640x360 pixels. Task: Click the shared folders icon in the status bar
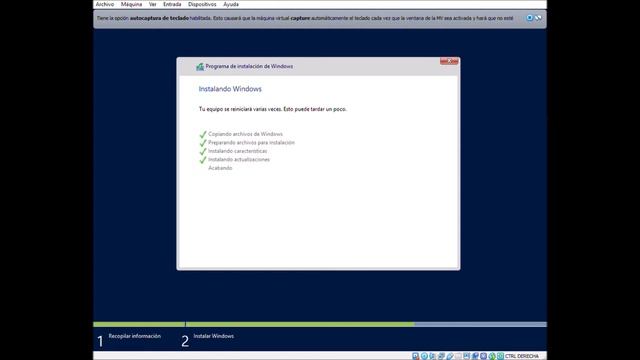(x=458, y=356)
